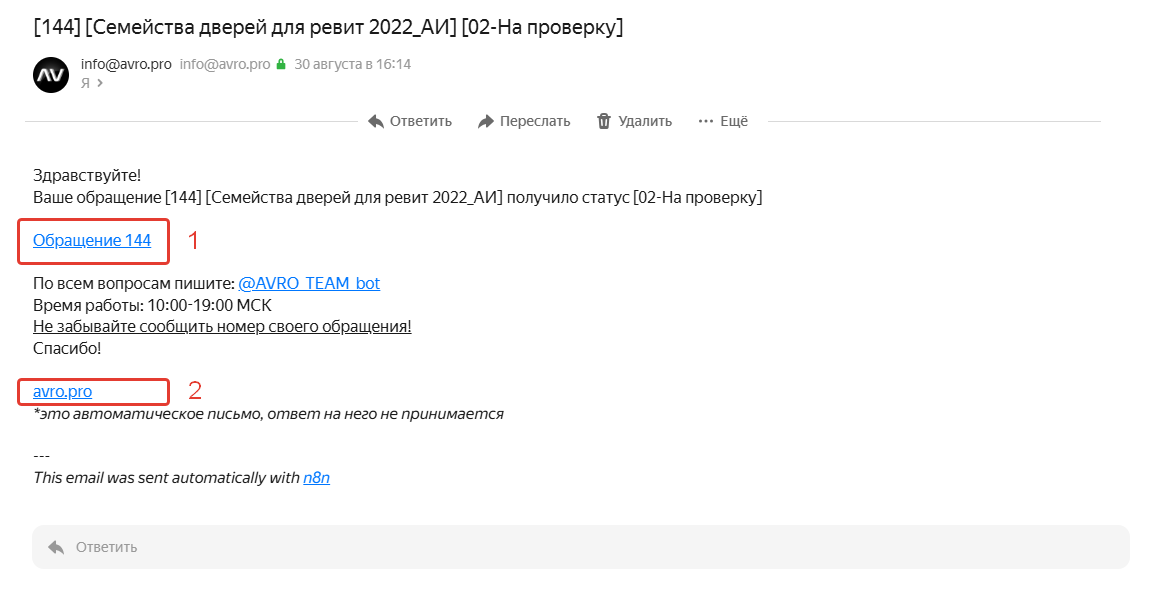Open the "Ещё" actions dropdown label
This screenshot has height=601, width=1160.
[734, 121]
